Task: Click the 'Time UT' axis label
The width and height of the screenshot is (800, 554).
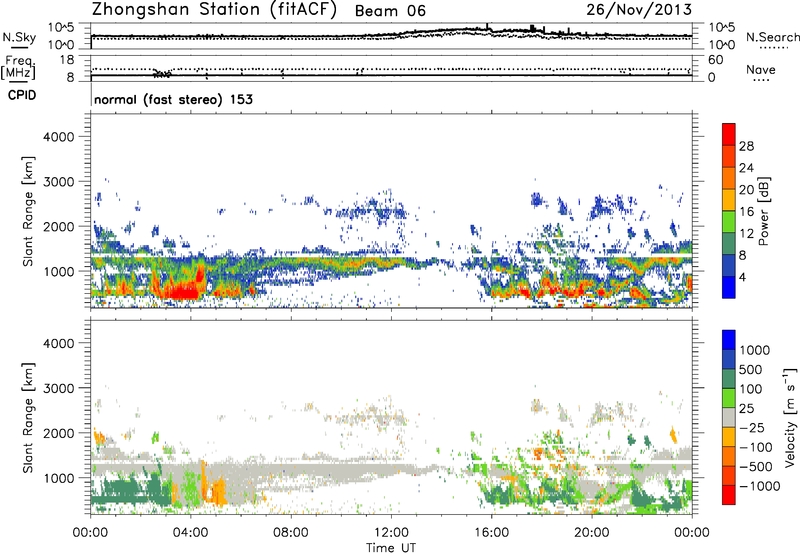Action: pos(391,548)
